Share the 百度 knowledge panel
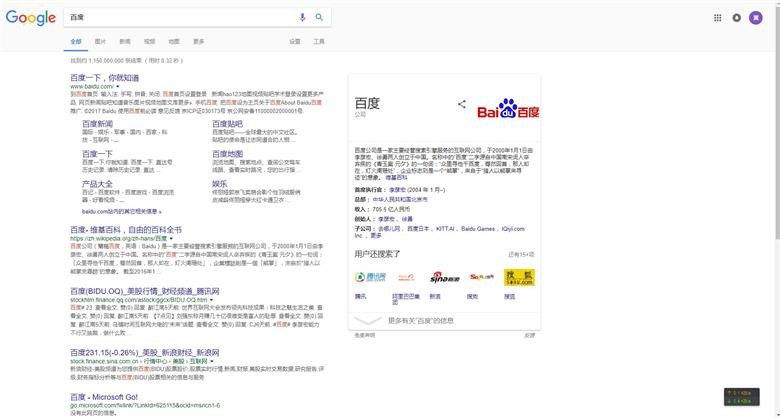The width and height of the screenshot is (780, 418). [462, 104]
